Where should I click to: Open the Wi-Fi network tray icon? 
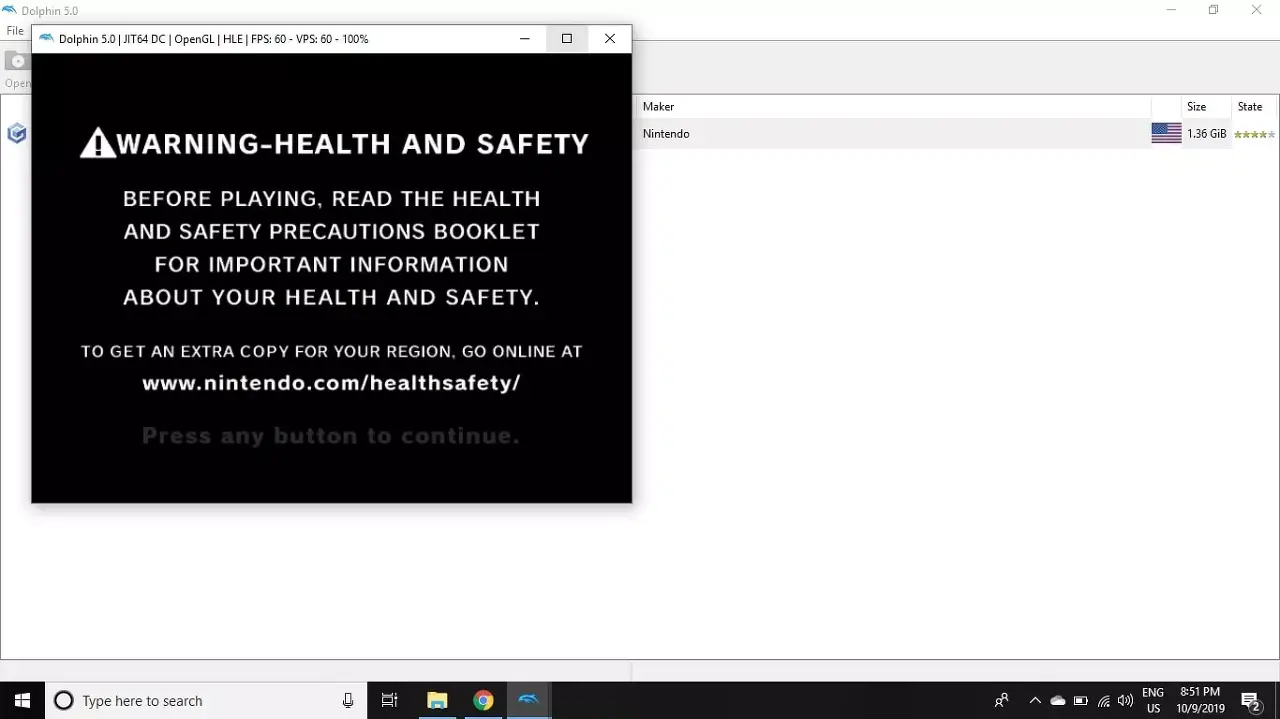coord(1103,700)
